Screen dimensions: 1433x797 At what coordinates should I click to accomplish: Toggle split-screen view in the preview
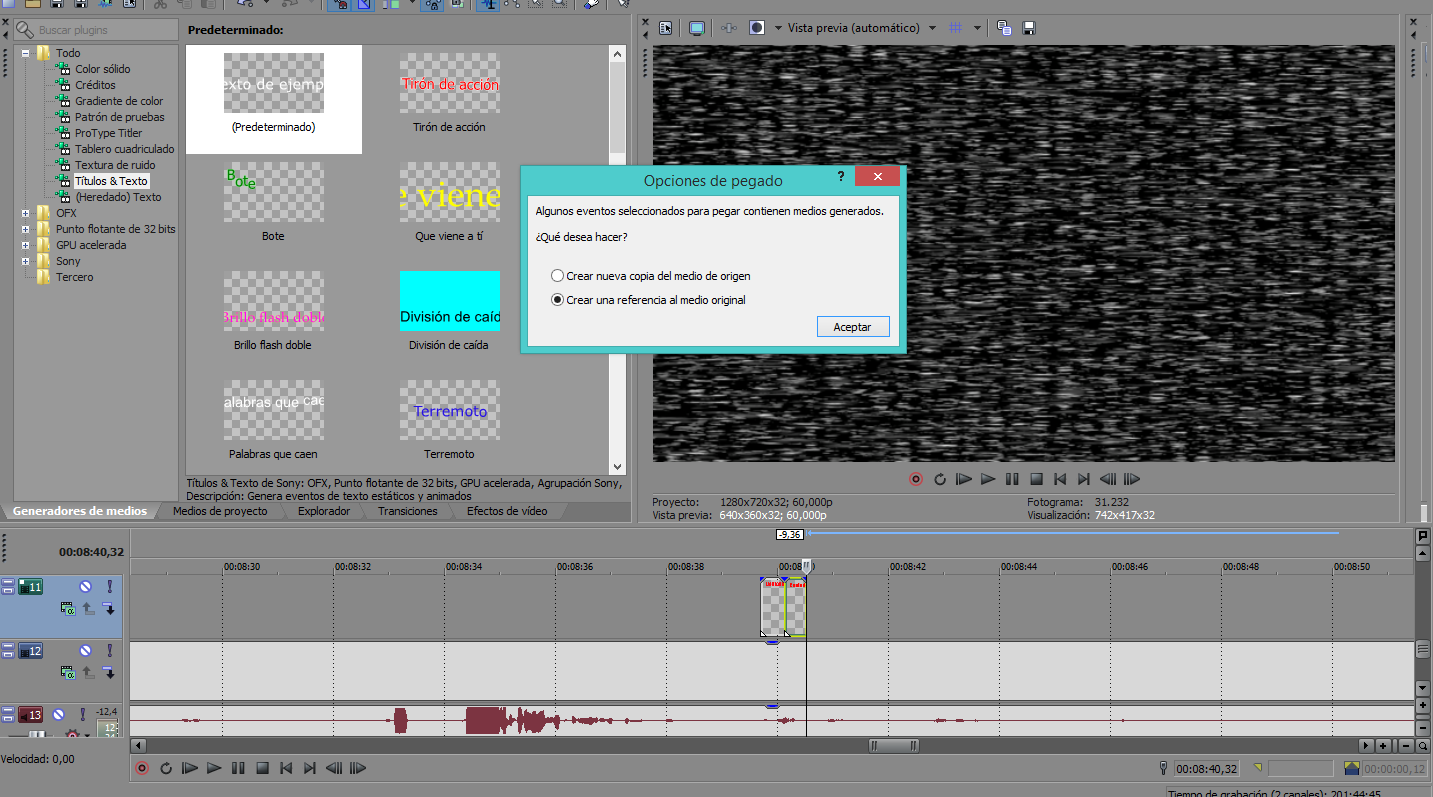coord(759,28)
